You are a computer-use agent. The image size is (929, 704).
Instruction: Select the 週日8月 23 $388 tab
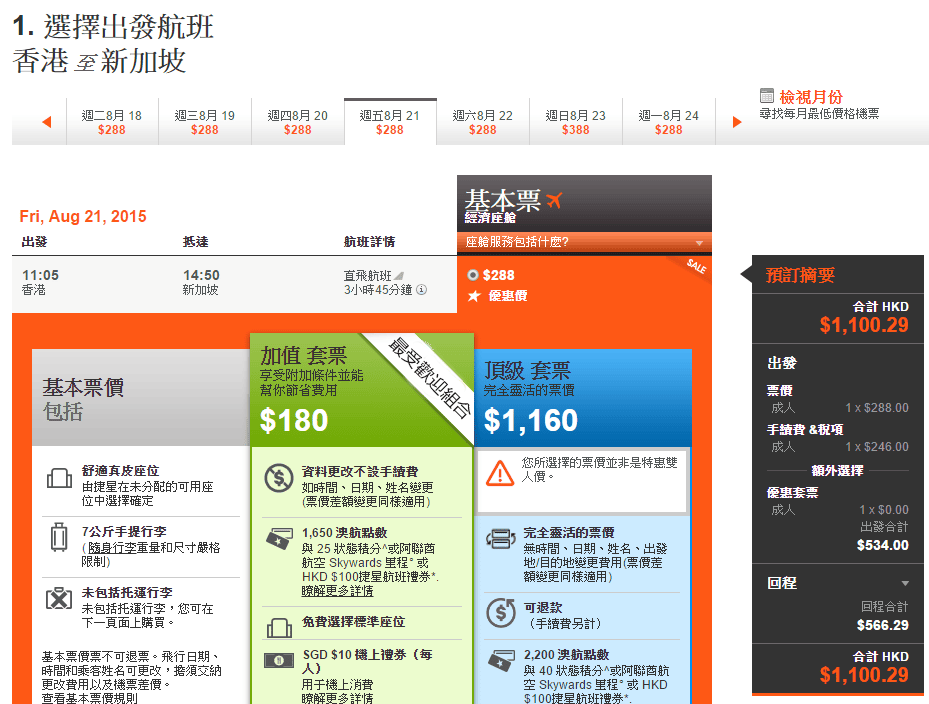(575, 122)
